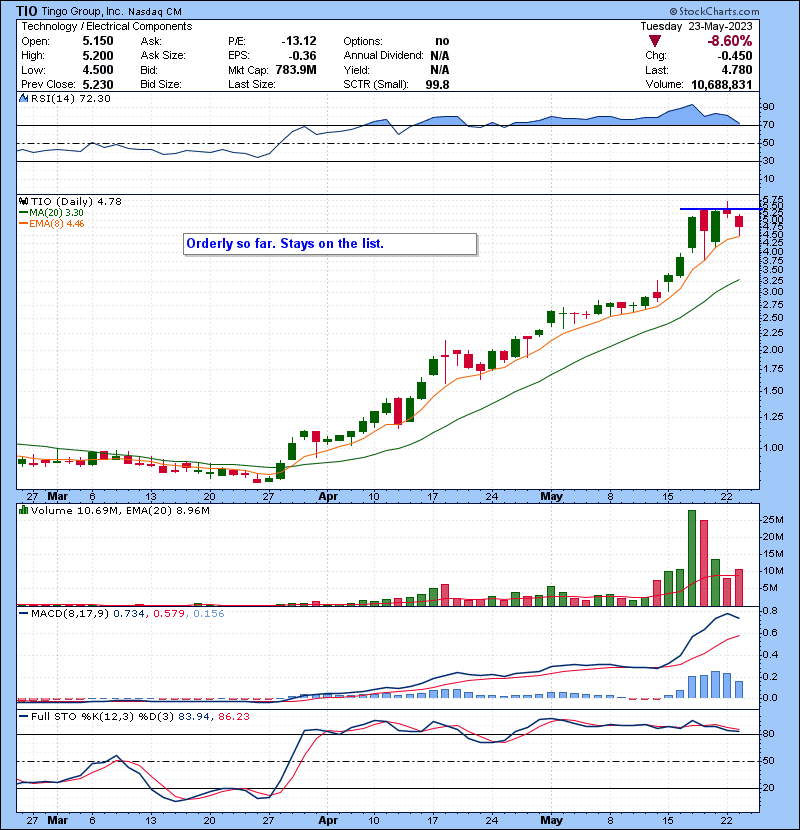Click the Low value 4.500
This screenshot has height=830, width=800.
[98, 70]
